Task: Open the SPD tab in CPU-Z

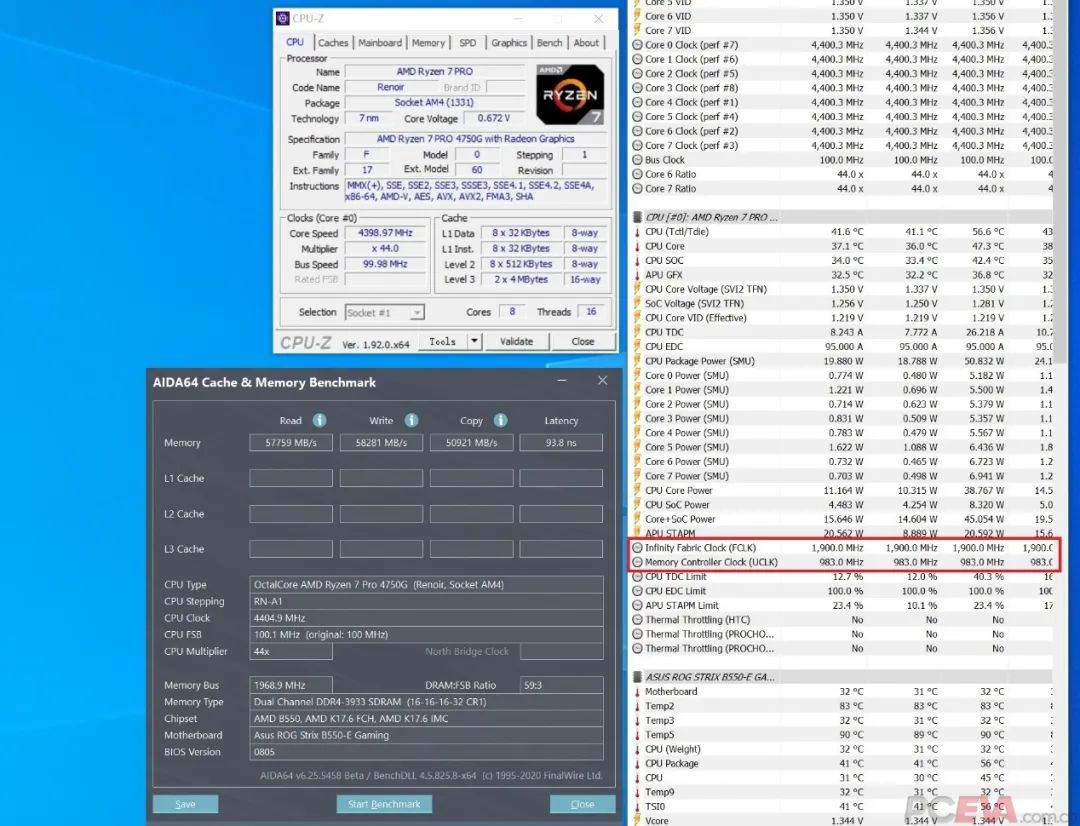Action: coord(467,43)
